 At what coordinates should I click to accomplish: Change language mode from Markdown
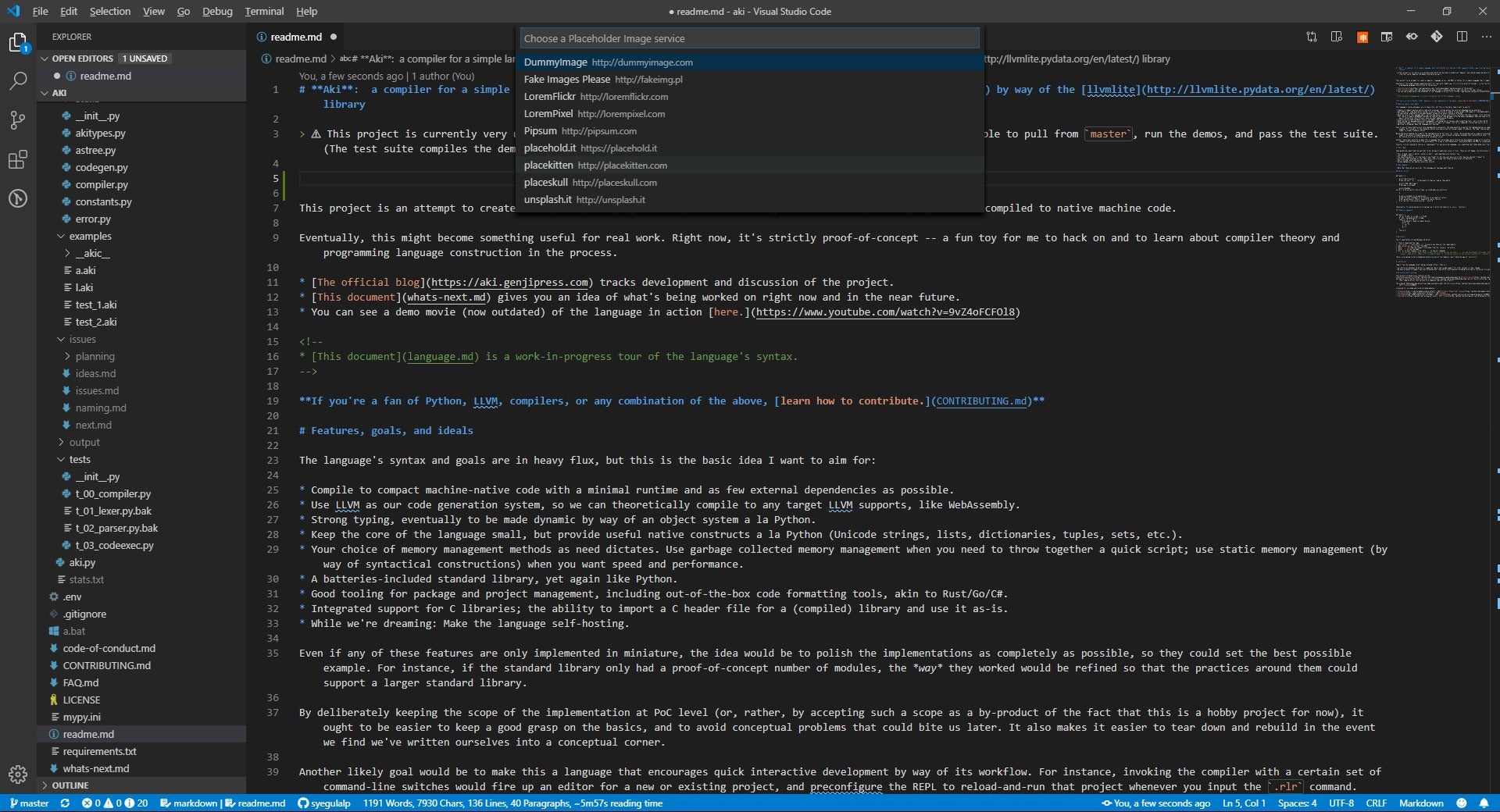1421,803
